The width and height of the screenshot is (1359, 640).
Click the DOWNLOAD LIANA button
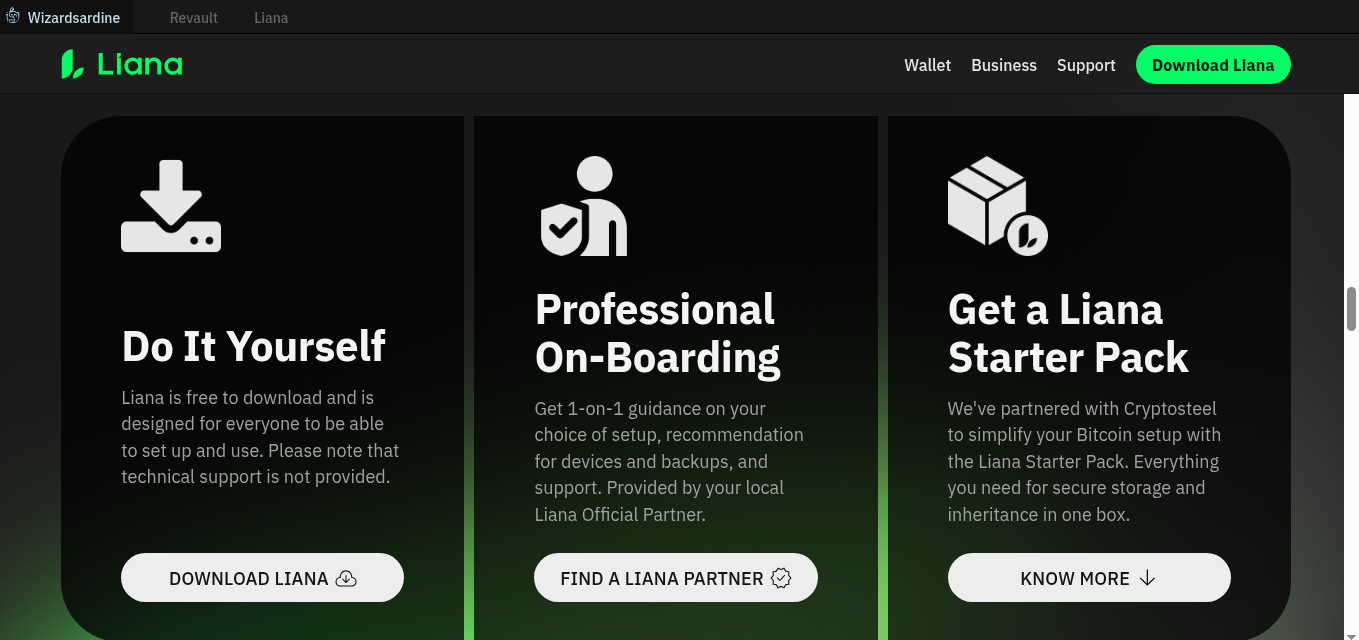click(262, 578)
